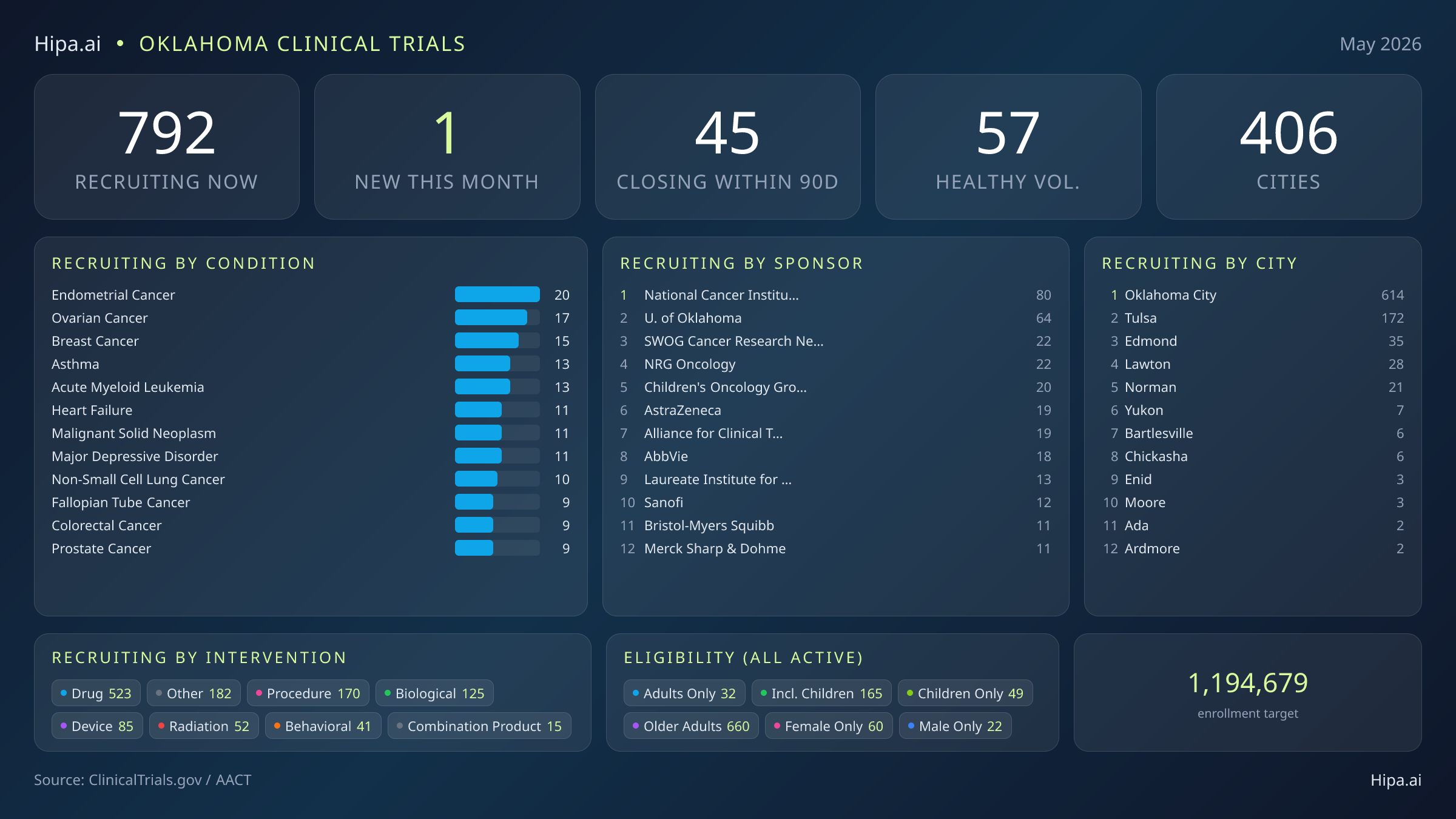Select Lawton in city list
This screenshot has width=1456, height=819.
(x=1253, y=364)
